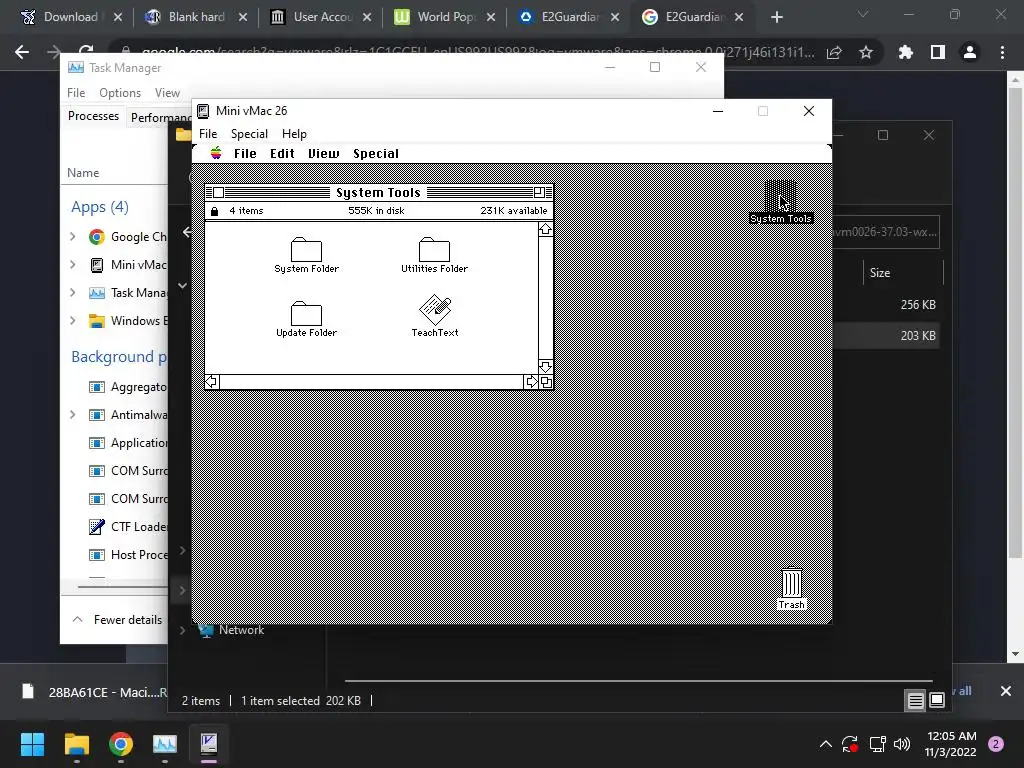Click the Windows Start button

(32, 744)
